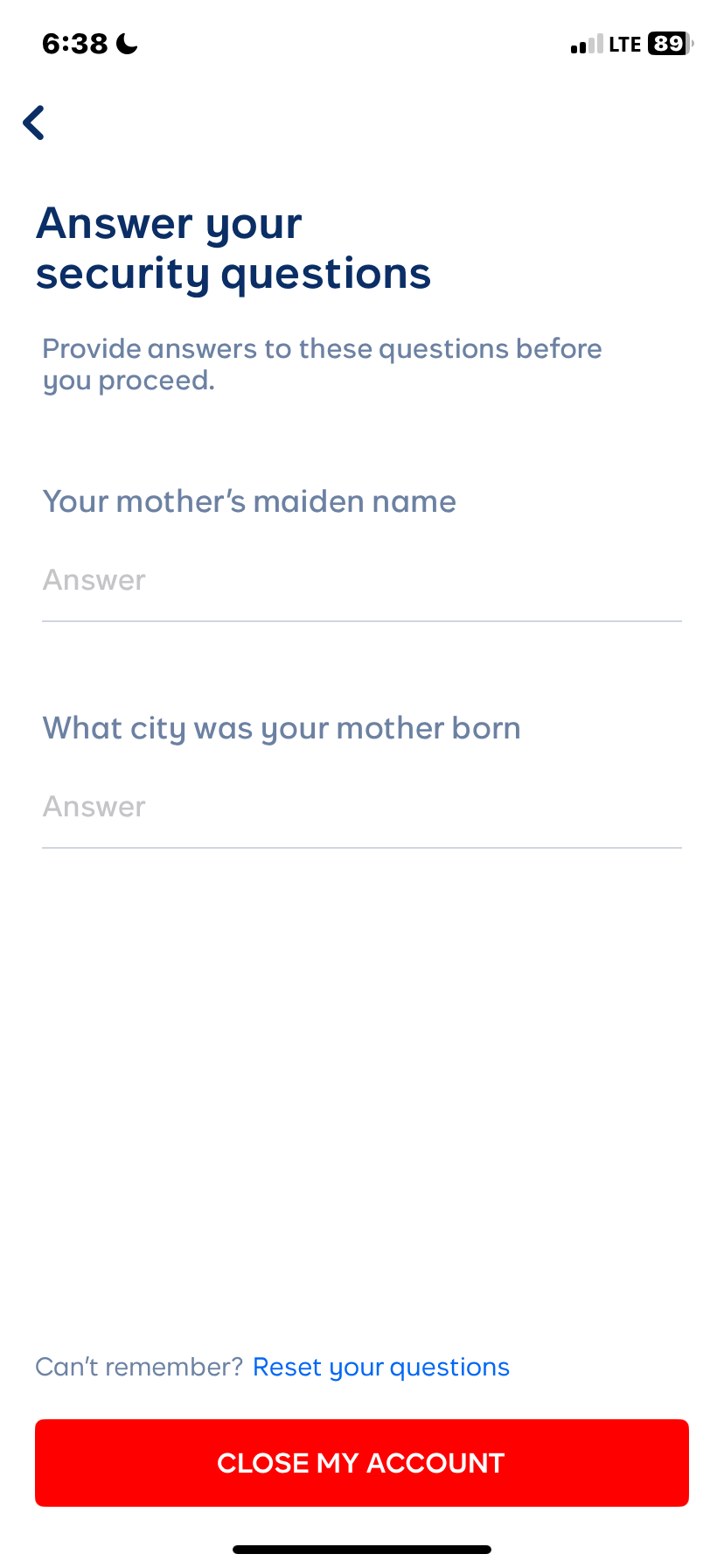Tap the Do Not Disturb moon icon

click(127, 44)
